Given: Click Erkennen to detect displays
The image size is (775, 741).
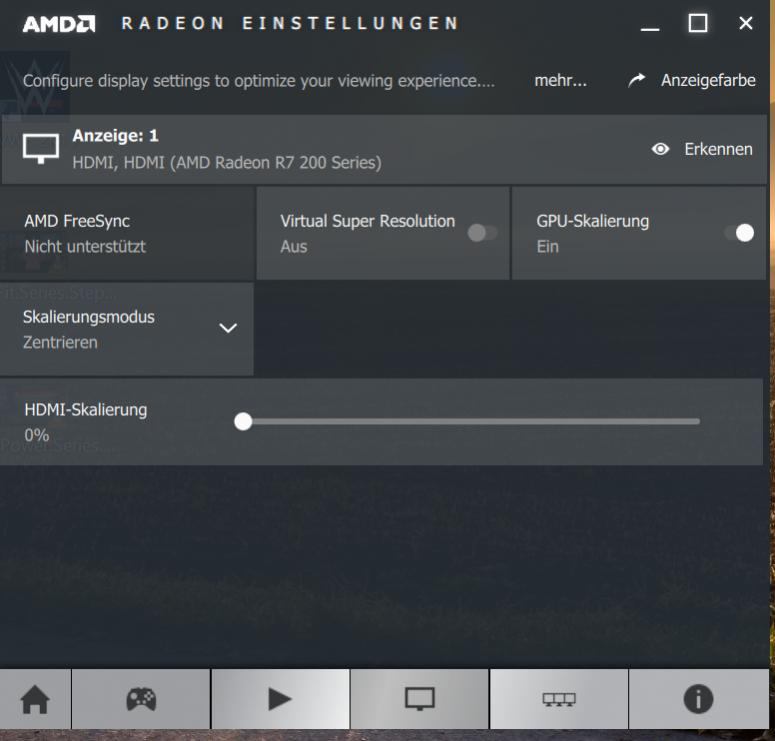Looking at the screenshot, I should point(718,149).
